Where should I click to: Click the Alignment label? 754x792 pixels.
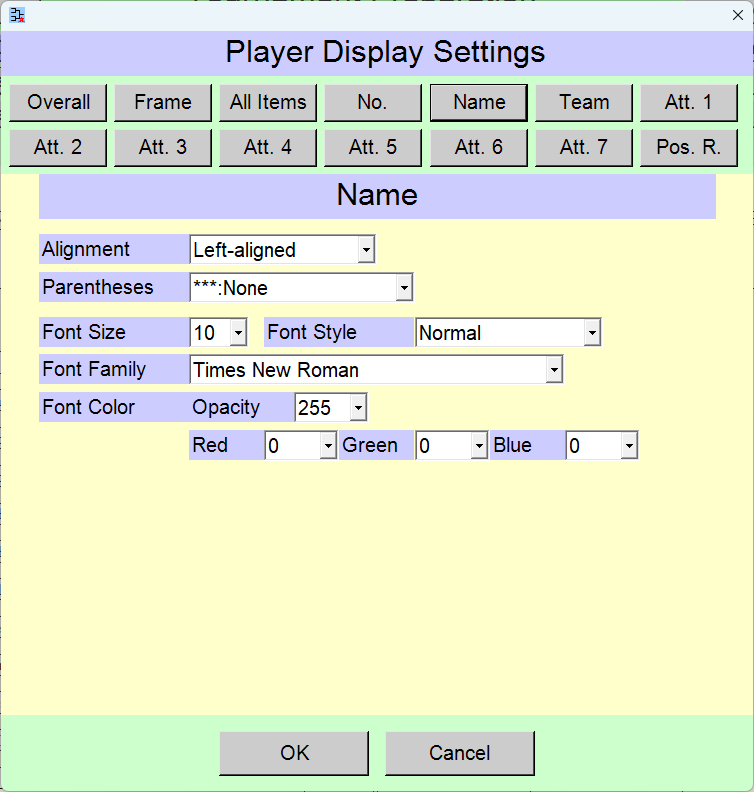(86, 249)
